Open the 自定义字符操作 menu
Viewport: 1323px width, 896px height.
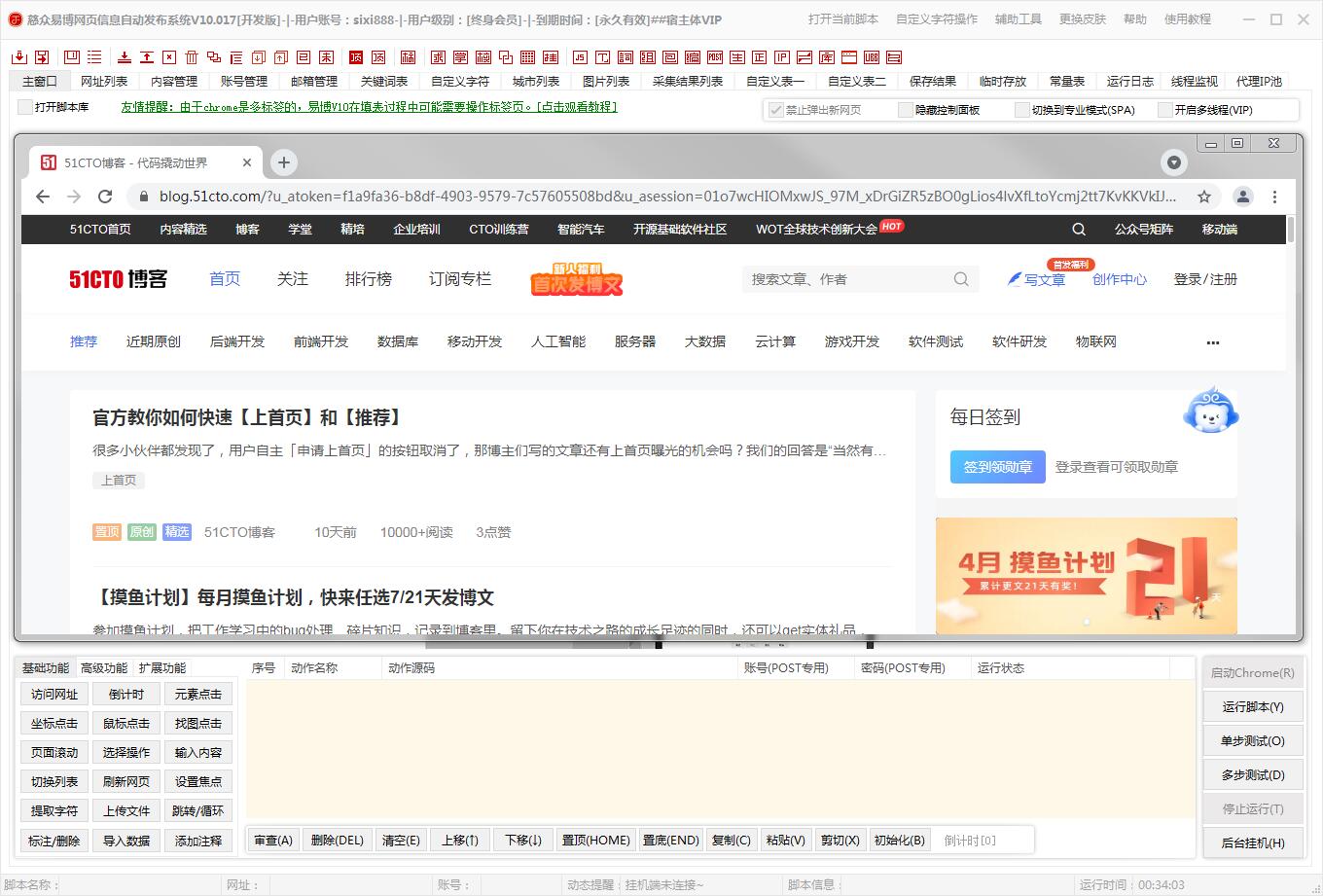[937, 19]
